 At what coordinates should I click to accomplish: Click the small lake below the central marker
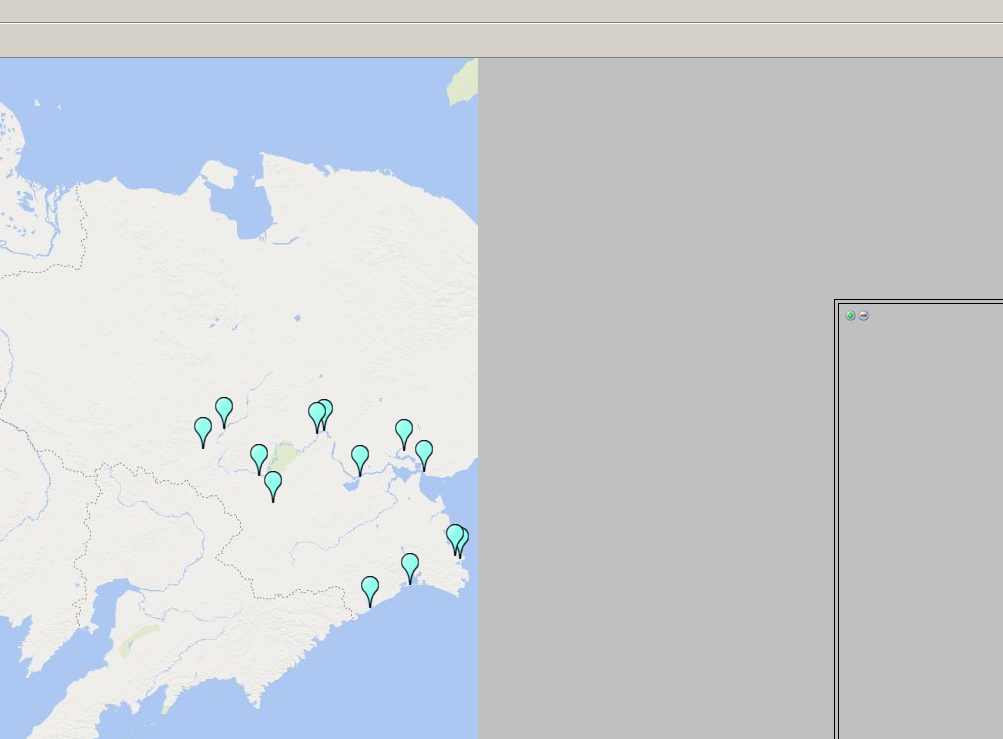(351, 485)
